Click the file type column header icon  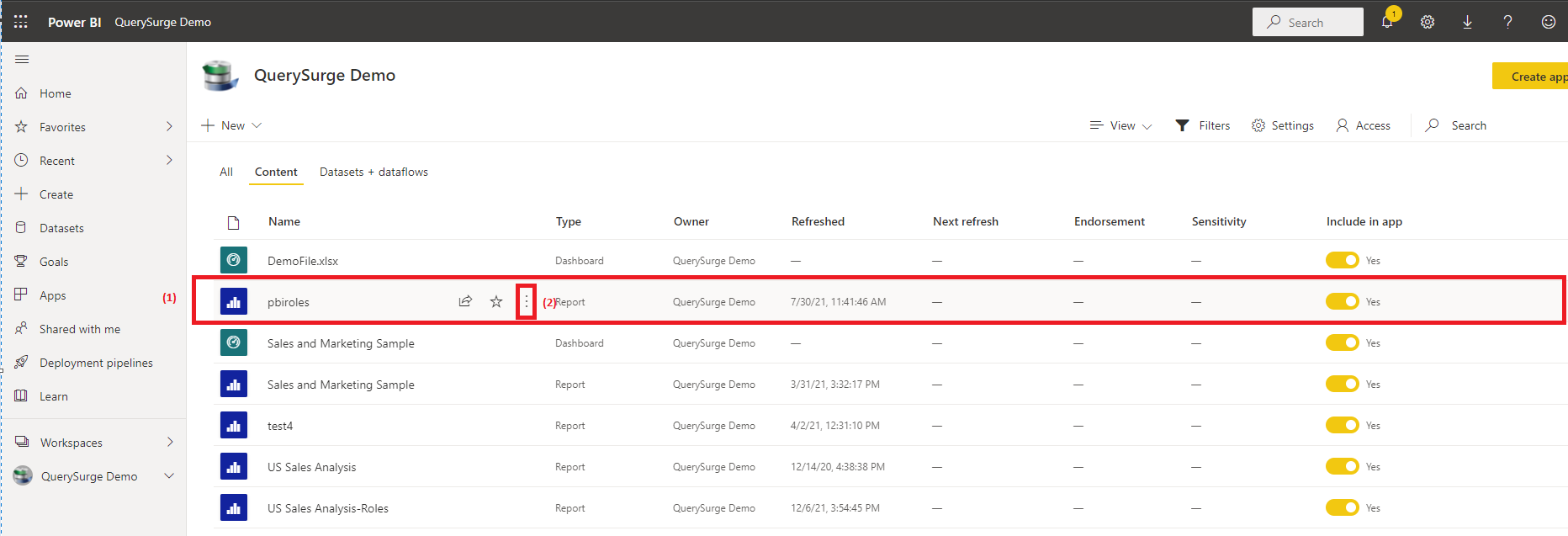point(234,222)
